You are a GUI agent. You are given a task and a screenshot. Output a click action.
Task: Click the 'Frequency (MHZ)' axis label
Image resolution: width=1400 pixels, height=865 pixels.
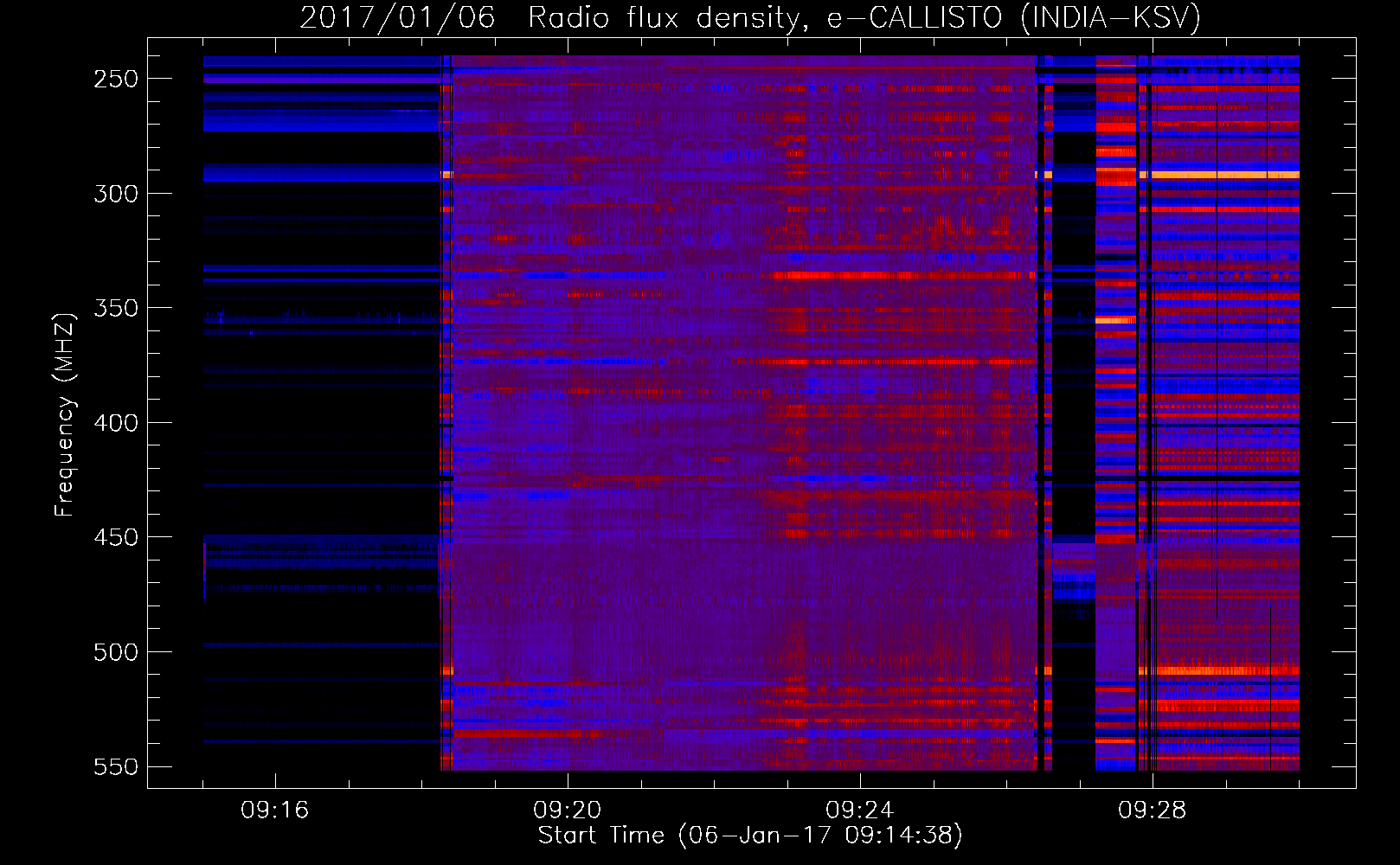65,414
